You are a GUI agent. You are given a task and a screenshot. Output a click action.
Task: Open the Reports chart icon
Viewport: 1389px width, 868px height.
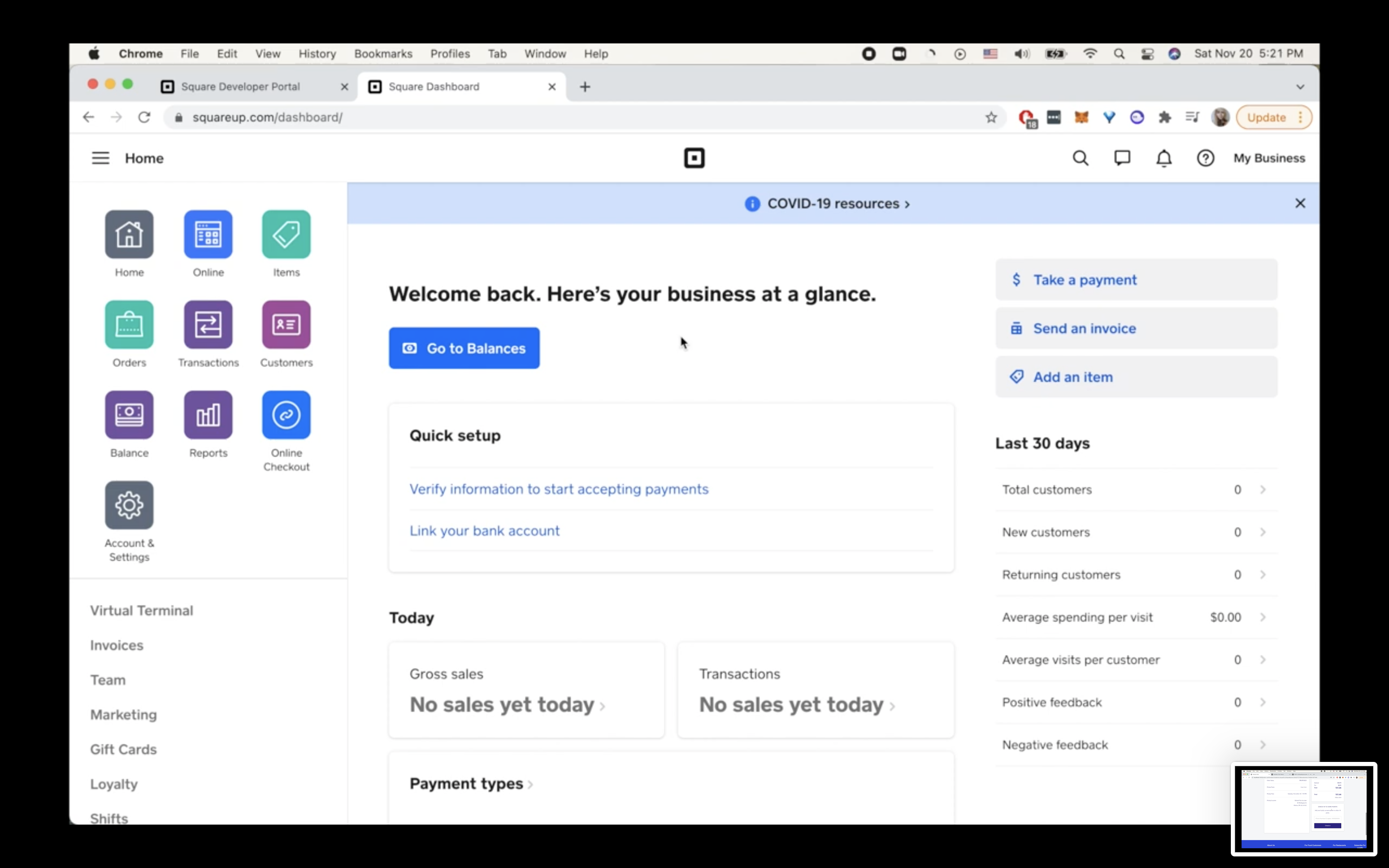pos(208,415)
